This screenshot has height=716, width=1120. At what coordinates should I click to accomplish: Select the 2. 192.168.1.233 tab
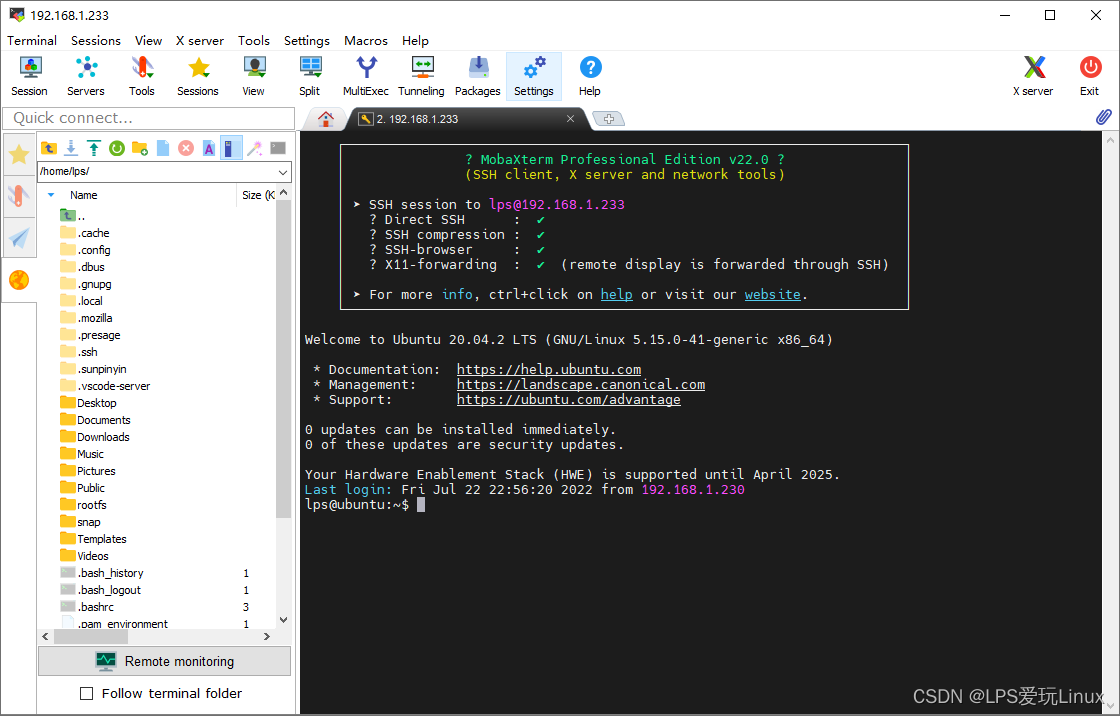457,119
